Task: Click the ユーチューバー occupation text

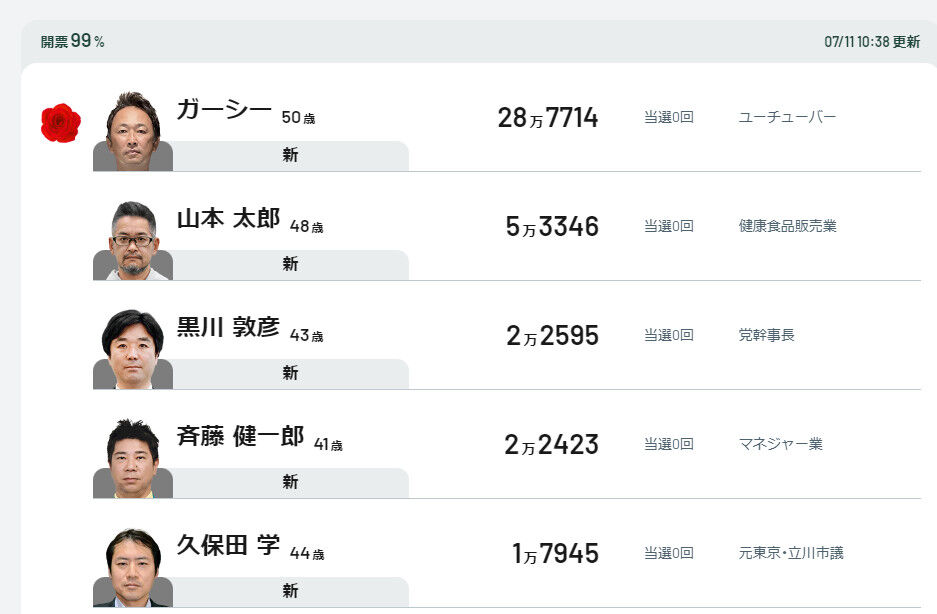Action: coord(787,117)
